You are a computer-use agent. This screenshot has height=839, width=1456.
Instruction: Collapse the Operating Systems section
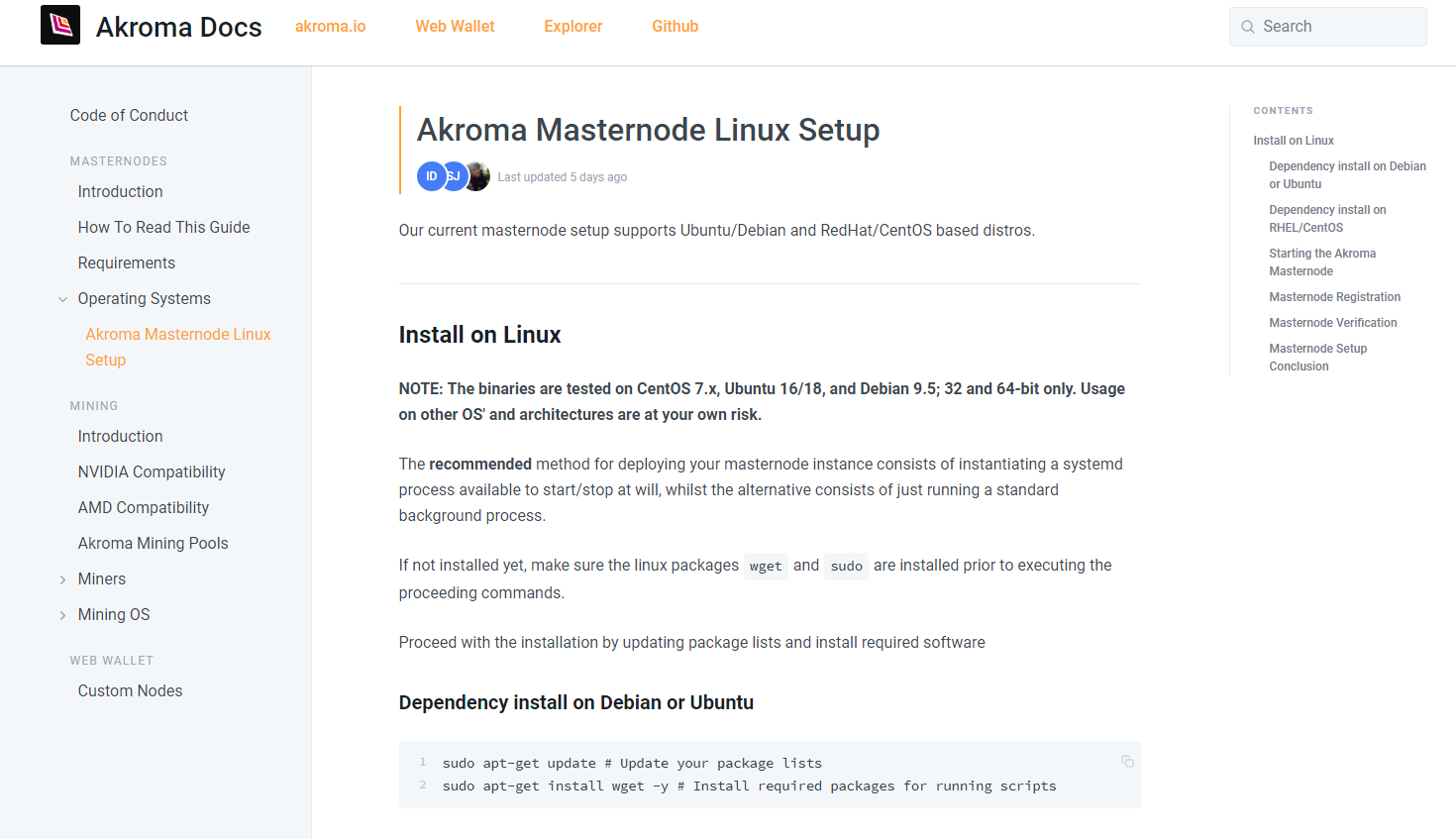(63, 299)
